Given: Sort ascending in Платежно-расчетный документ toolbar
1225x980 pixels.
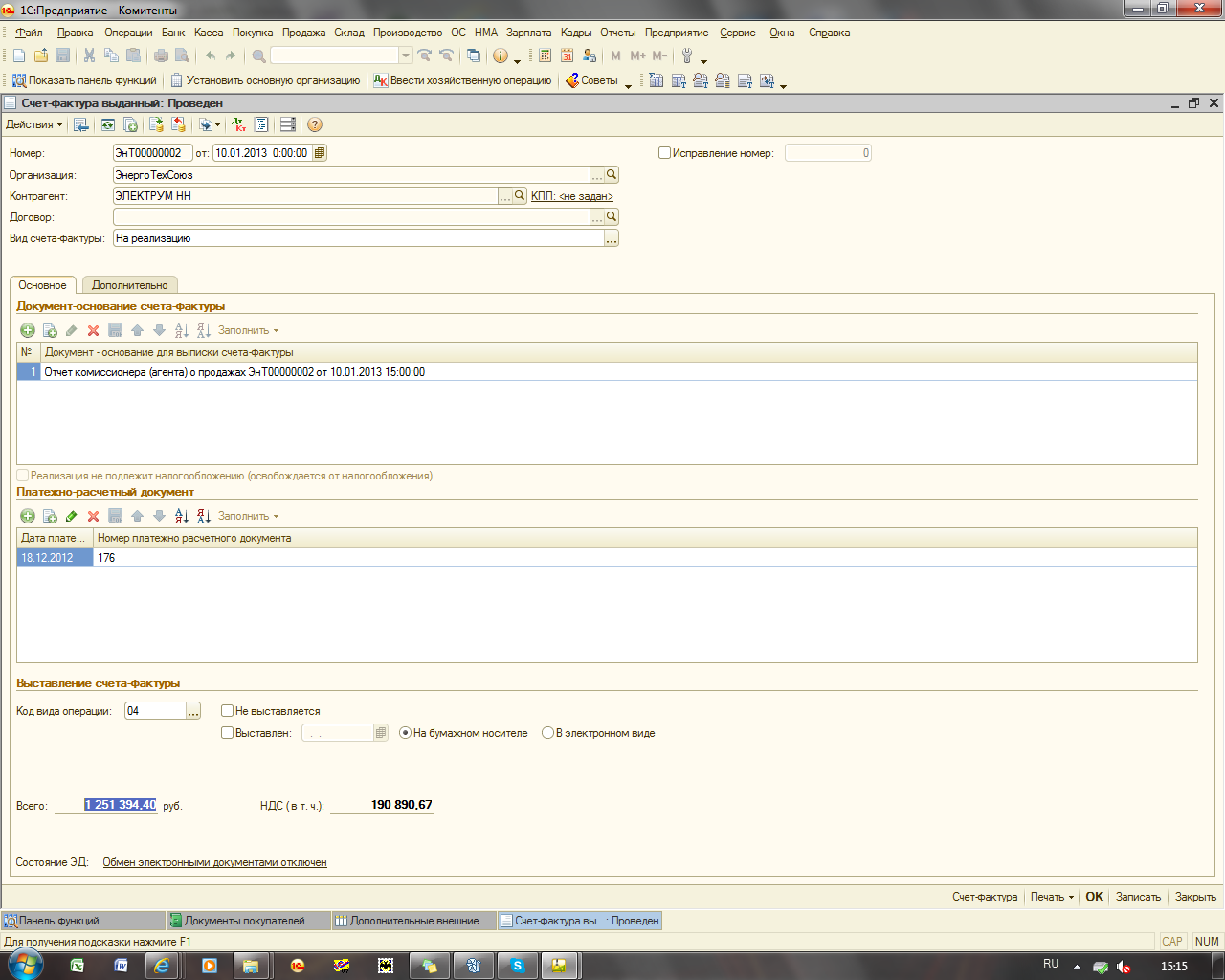Looking at the screenshot, I should [x=182, y=516].
